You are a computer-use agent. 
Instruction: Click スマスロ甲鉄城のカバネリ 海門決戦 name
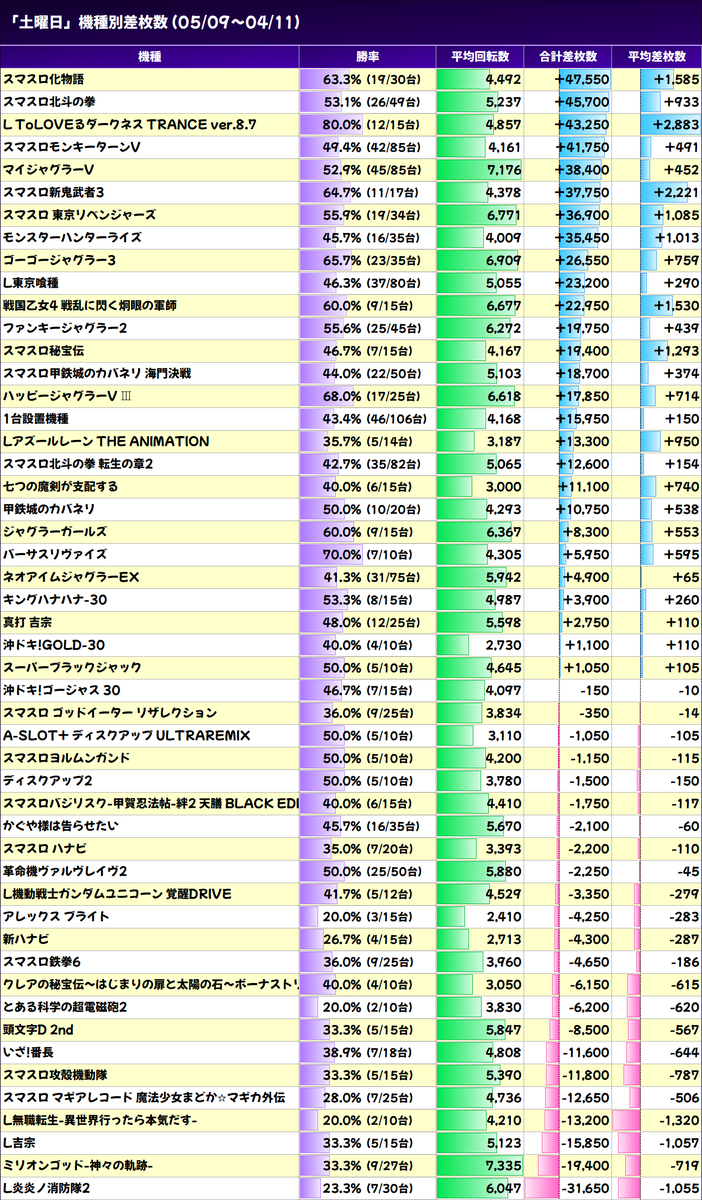click(97, 373)
